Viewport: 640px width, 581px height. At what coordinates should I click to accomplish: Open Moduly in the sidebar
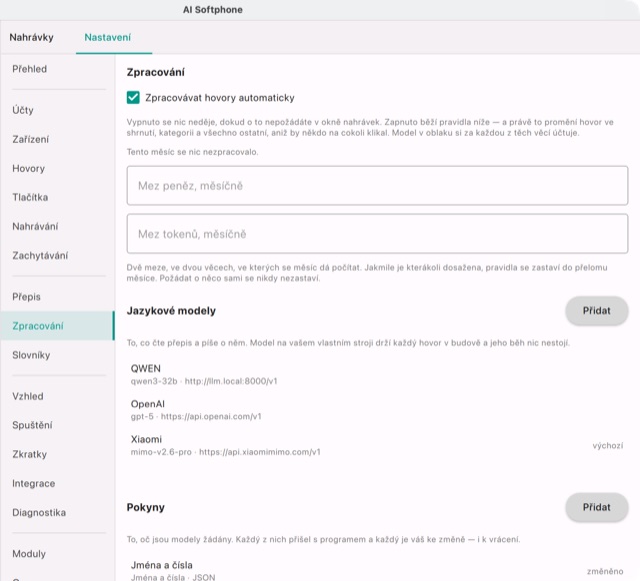57,554
